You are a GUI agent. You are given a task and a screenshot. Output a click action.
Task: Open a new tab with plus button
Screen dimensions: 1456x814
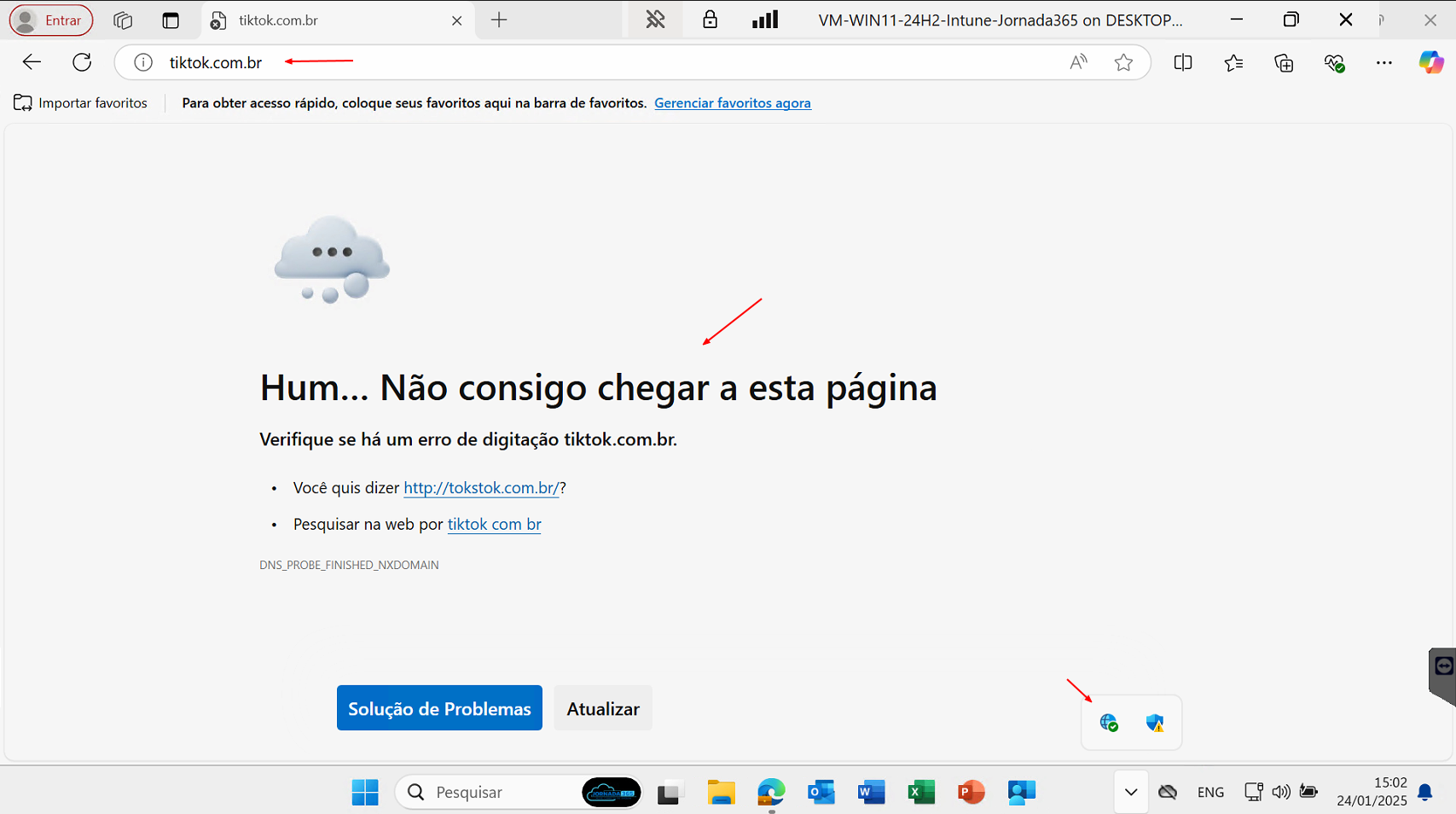pyautogui.click(x=499, y=20)
